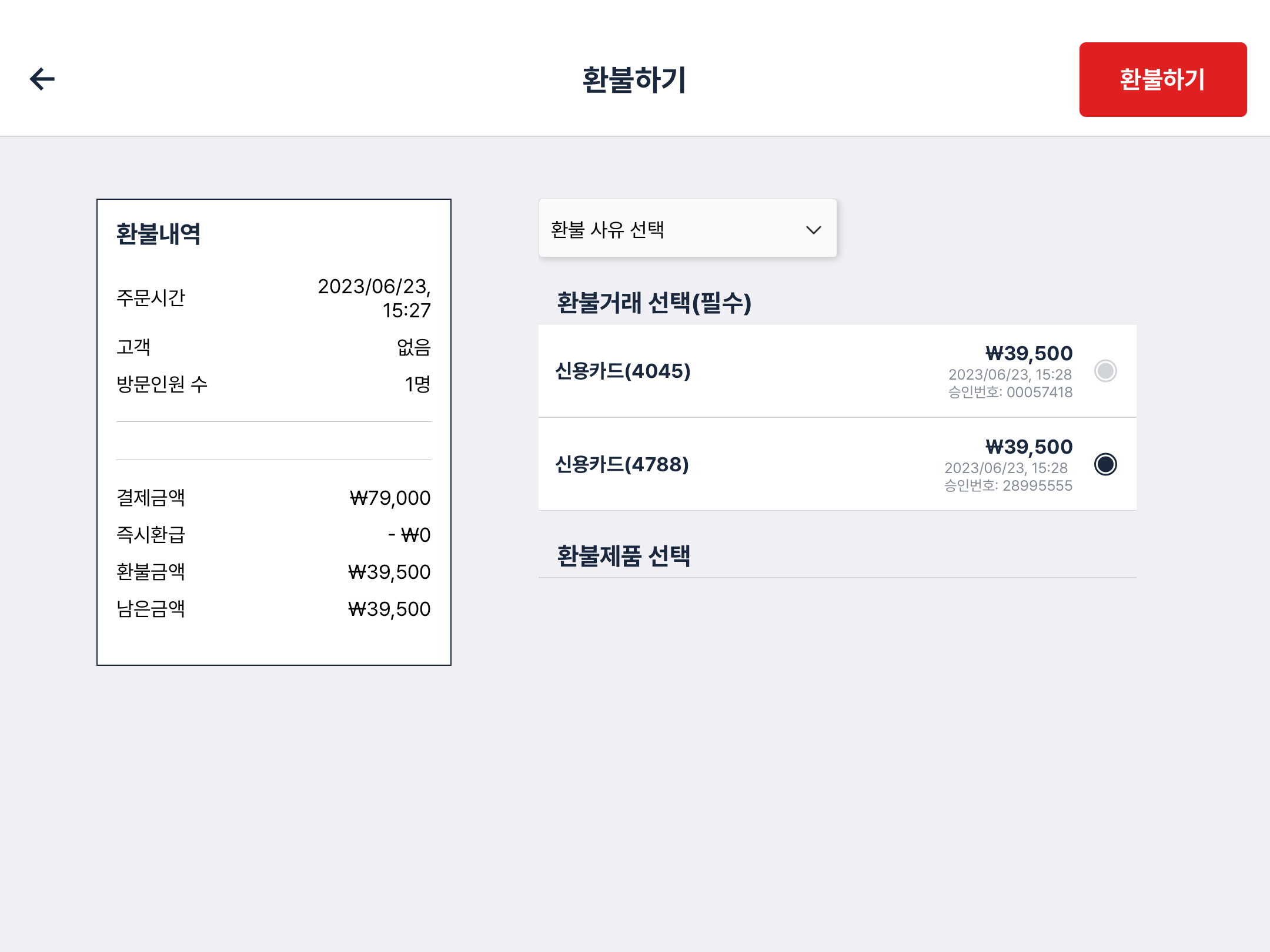Click the 환불내역 receipt title
Image resolution: width=1270 pixels, height=952 pixels.
[x=158, y=234]
